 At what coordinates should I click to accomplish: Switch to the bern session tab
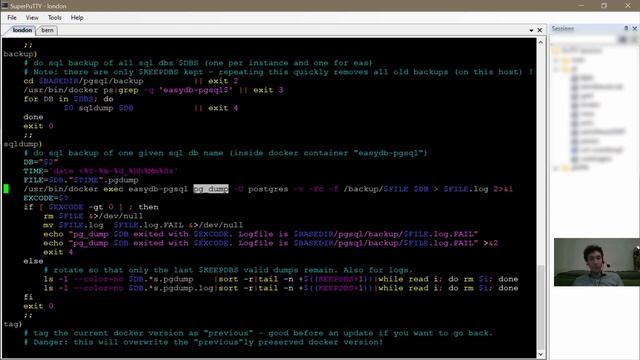tap(47, 30)
